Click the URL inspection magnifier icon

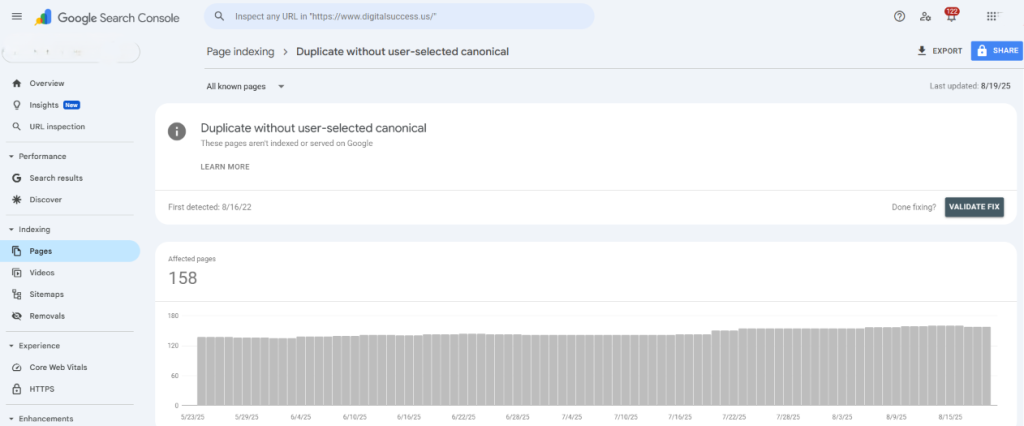[17, 127]
